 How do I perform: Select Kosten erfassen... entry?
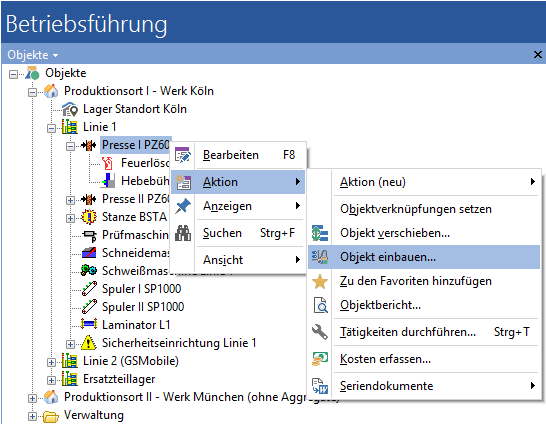click(x=424, y=359)
